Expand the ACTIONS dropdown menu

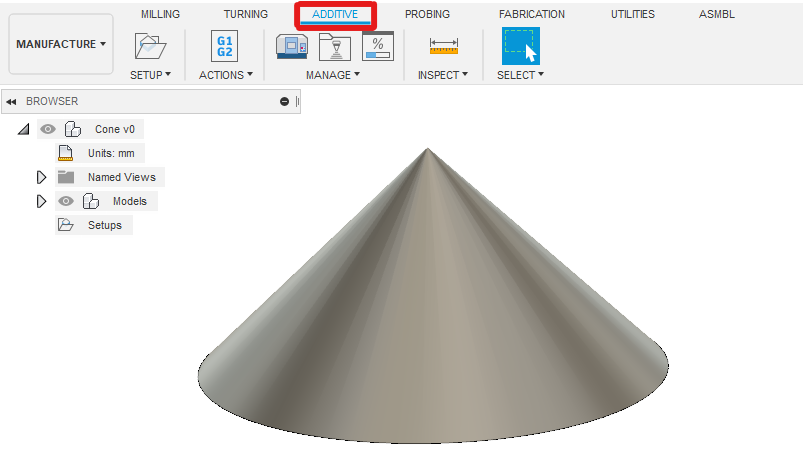(x=226, y=75)
